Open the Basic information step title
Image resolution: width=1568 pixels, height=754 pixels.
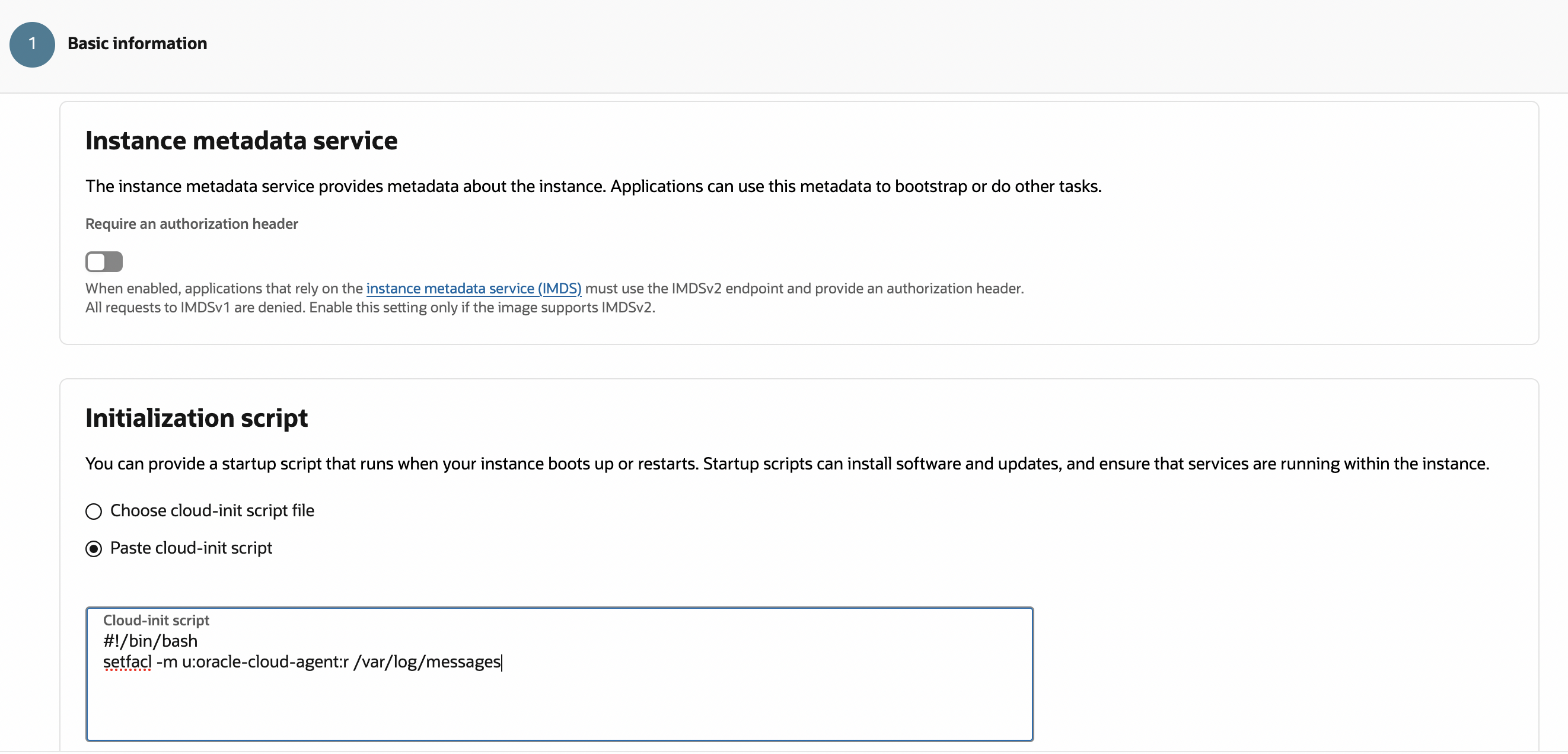click(x=137, y=43)
